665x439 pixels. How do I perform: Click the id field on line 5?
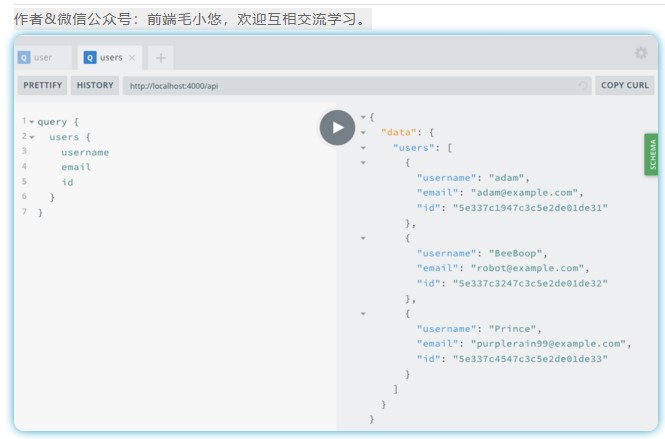67,182
